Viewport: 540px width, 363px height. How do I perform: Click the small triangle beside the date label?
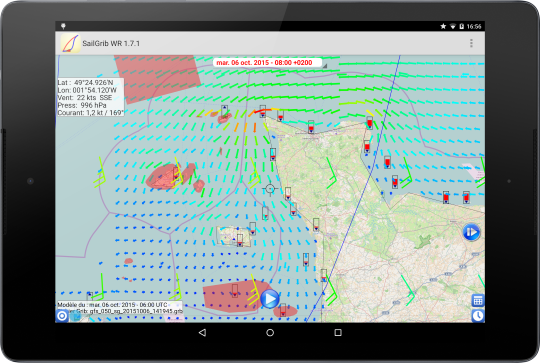coord(325,65)
